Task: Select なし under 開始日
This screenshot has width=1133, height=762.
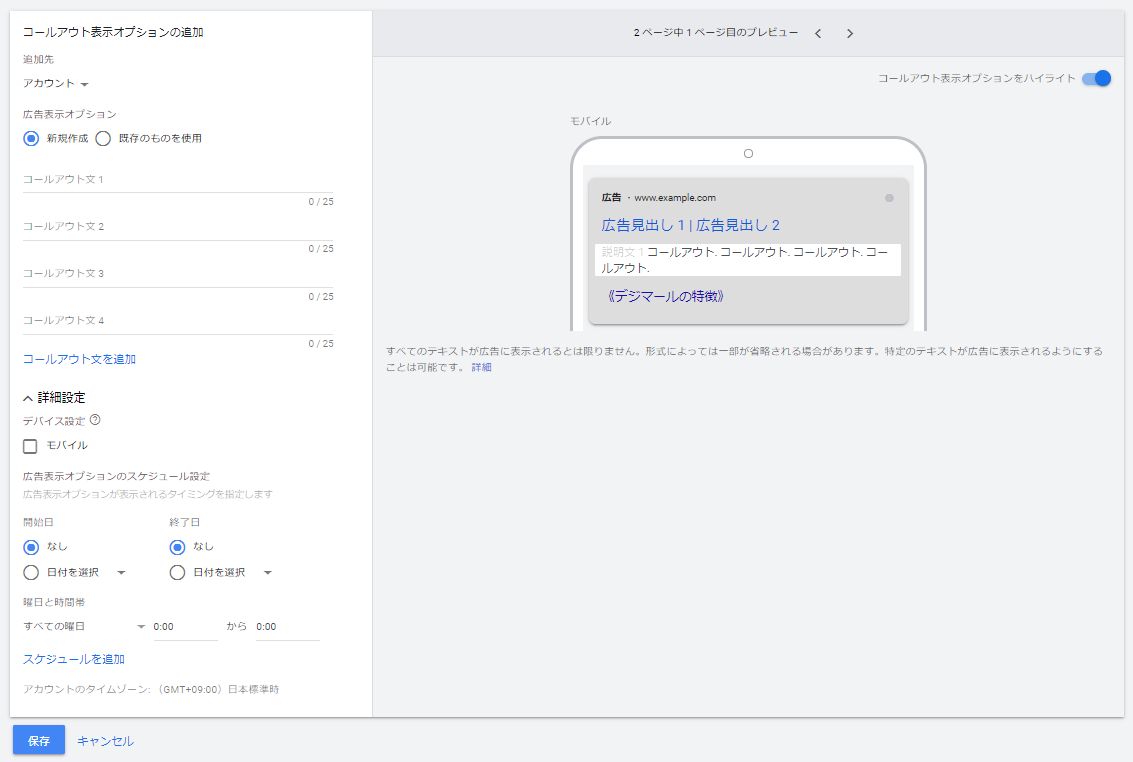Action: pos(31,547)
